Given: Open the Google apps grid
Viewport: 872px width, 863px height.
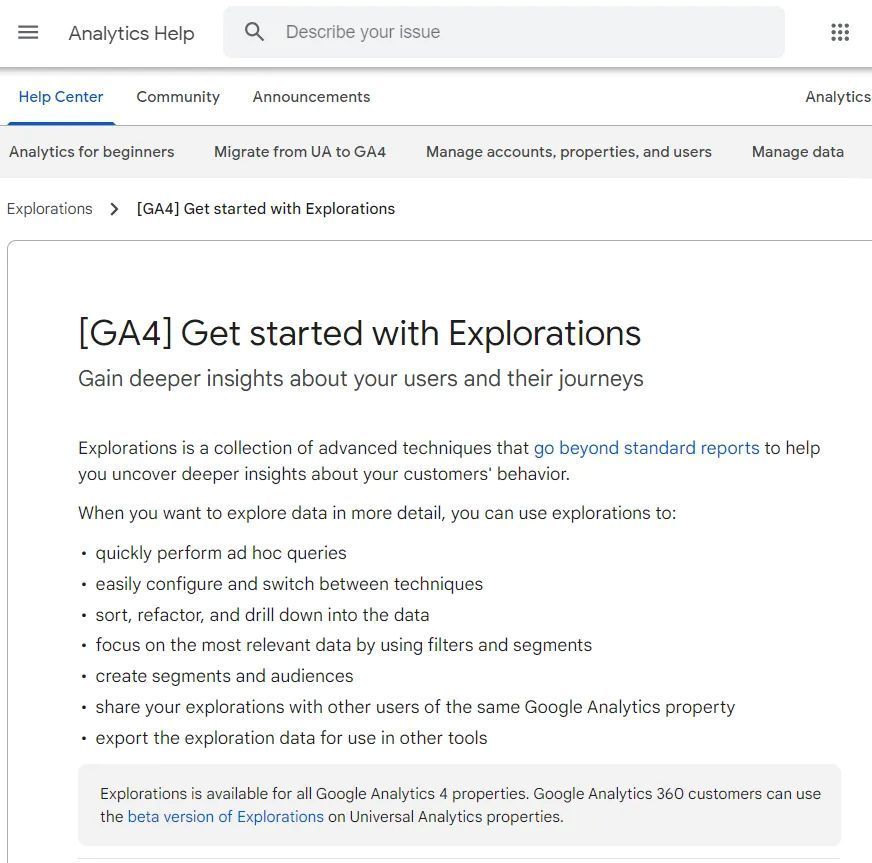Looking at the screenshot, I should (840, 32).
